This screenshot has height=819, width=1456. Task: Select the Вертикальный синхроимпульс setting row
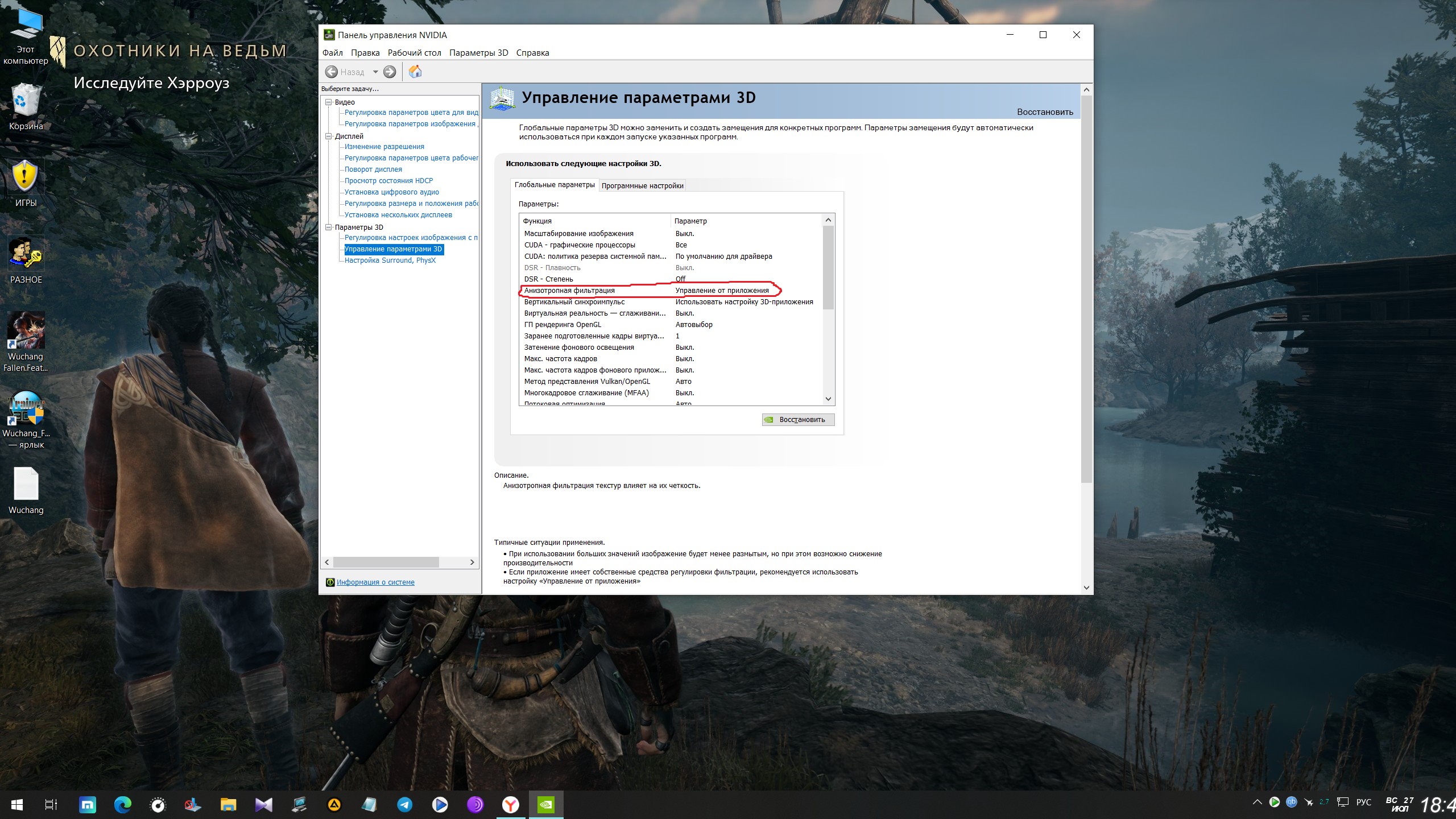(x=574, y=302)
